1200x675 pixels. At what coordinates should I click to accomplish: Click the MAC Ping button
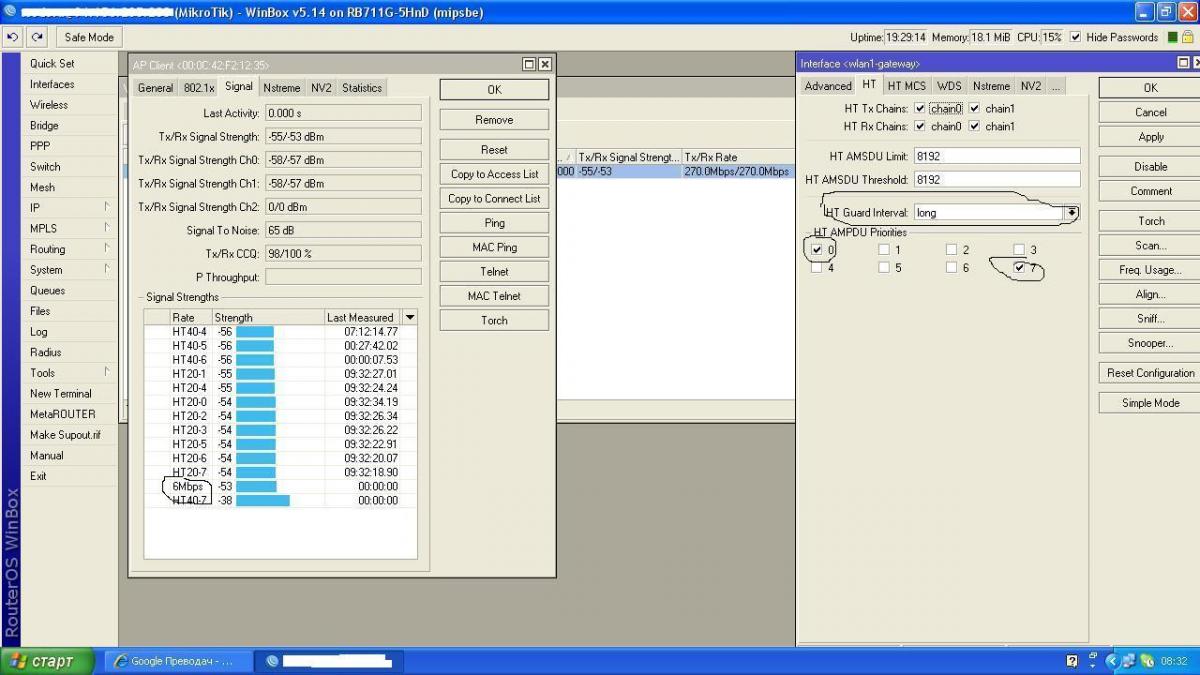494,247
